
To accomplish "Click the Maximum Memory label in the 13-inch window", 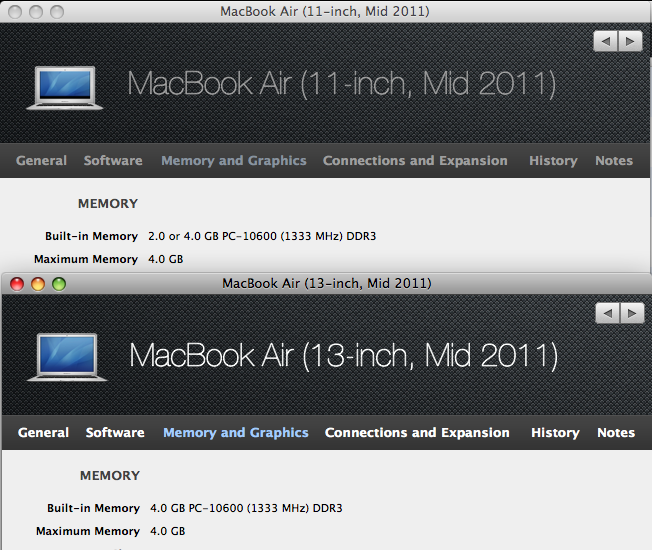I will click(88, 531).
